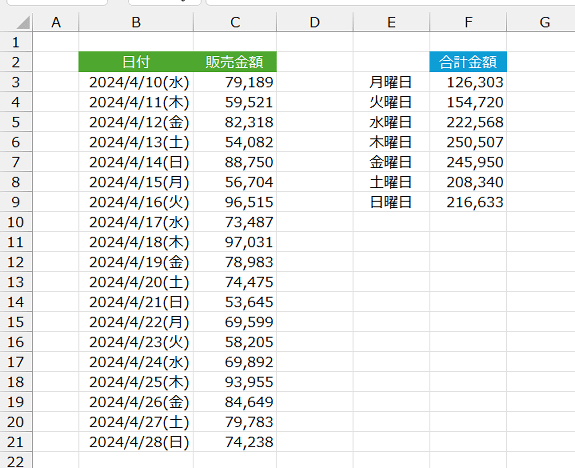Select cell containing 79,189
Viewport: 575px width, 468px height.
point(235,82)
